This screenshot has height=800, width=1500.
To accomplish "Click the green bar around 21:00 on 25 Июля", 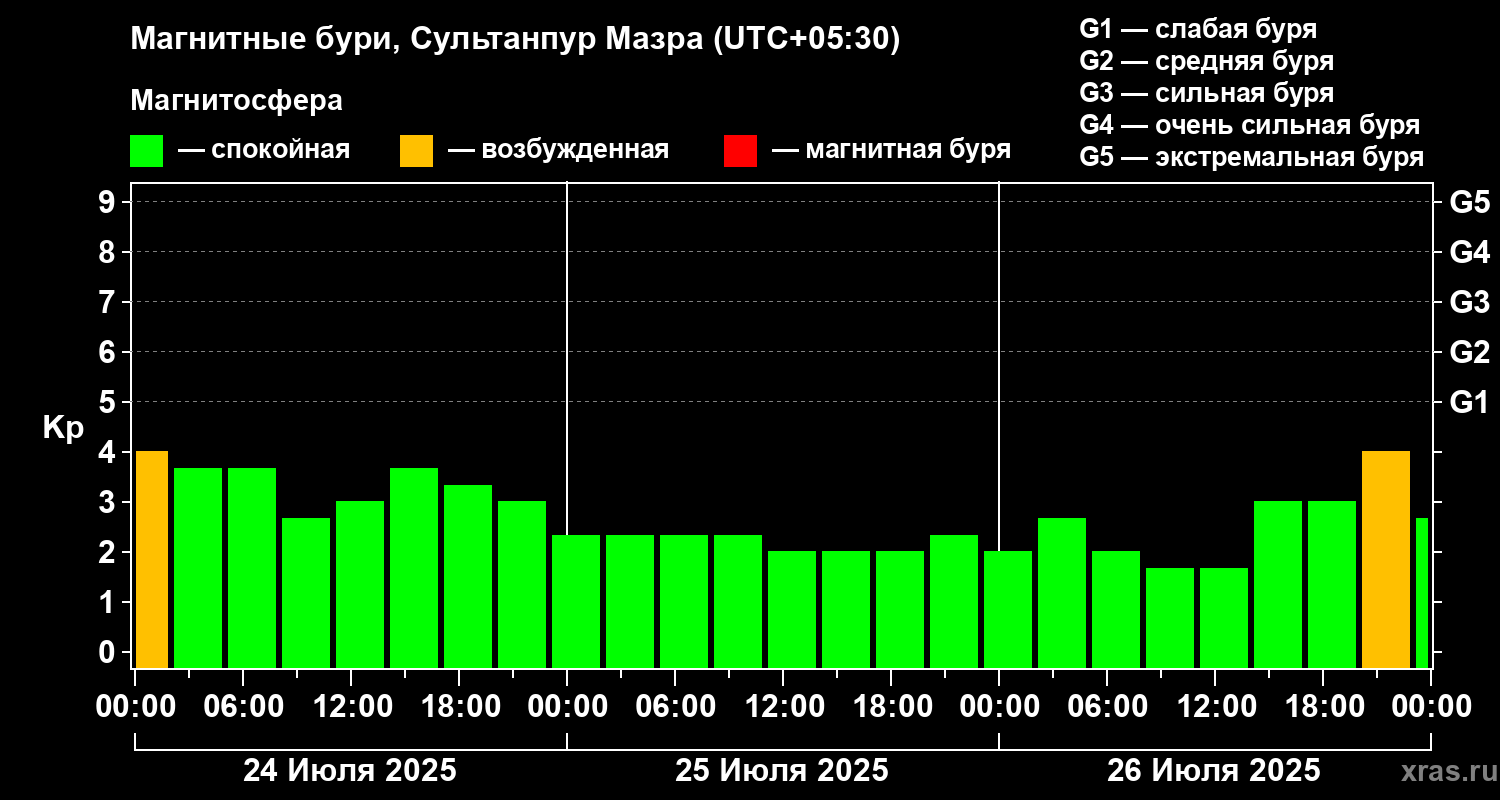I will [954, 601].
